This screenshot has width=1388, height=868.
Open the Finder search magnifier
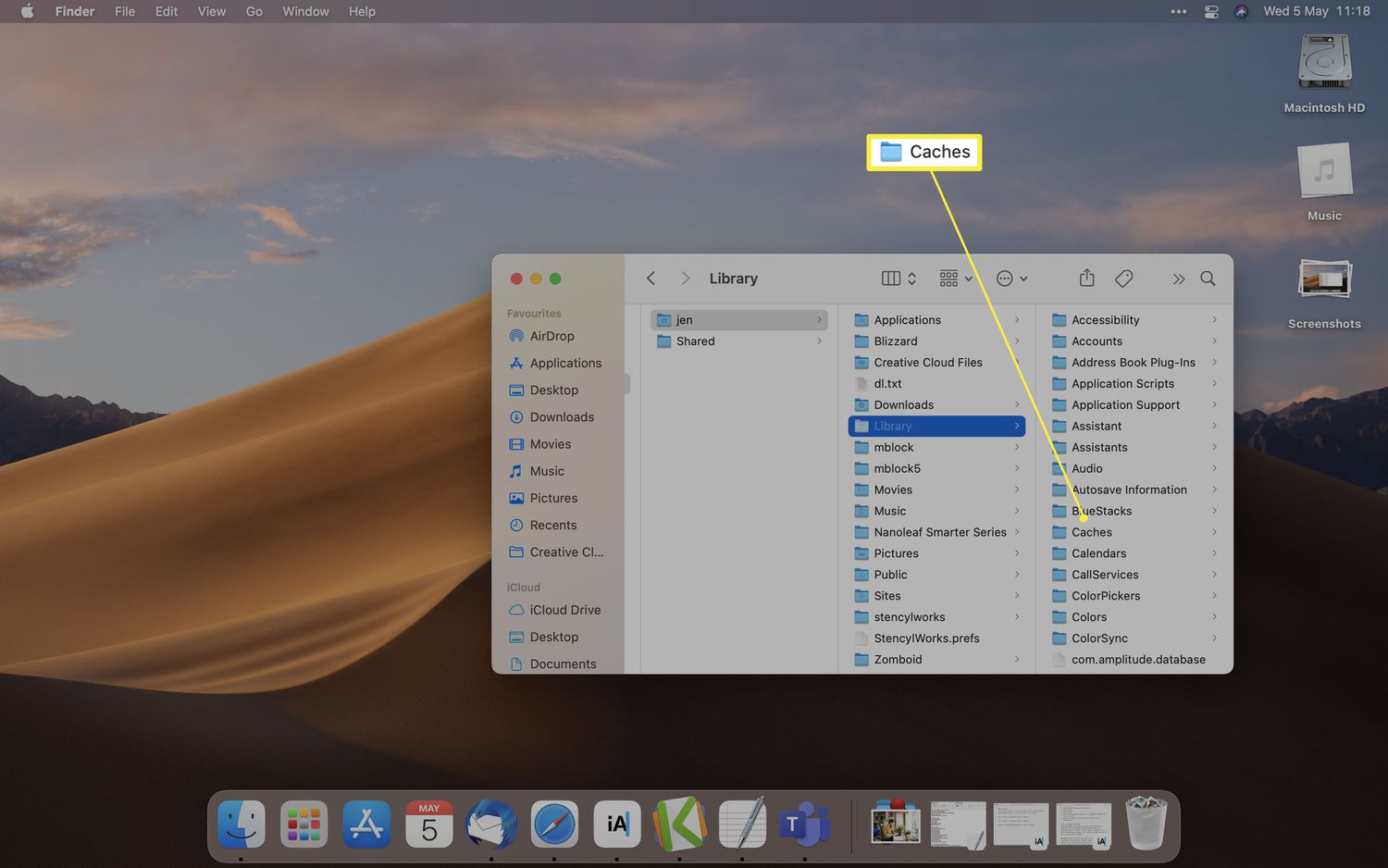(x=1208, y=279)
